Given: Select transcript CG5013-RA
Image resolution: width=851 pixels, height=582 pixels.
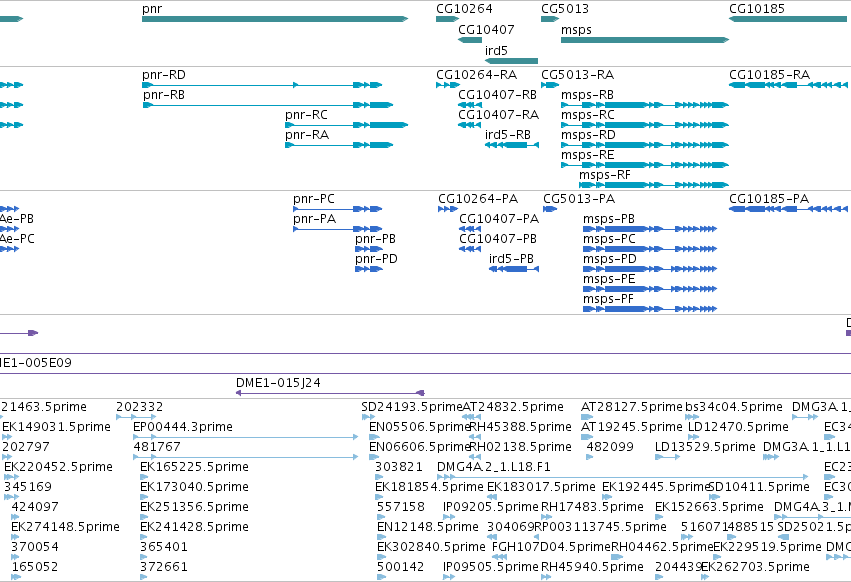Looking at the screenshot, I should pos(550,85).
